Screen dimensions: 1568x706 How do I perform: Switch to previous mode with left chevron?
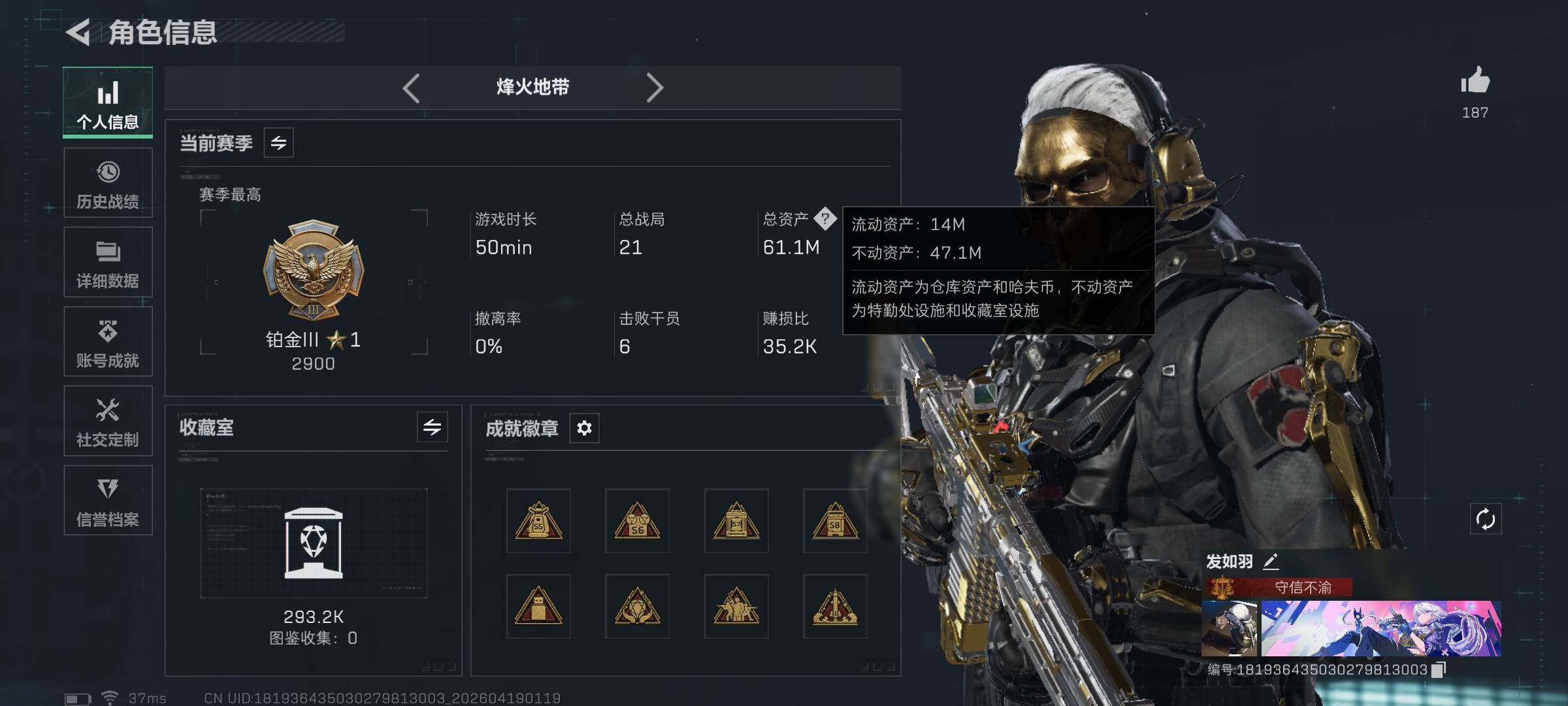coord(411,88)
